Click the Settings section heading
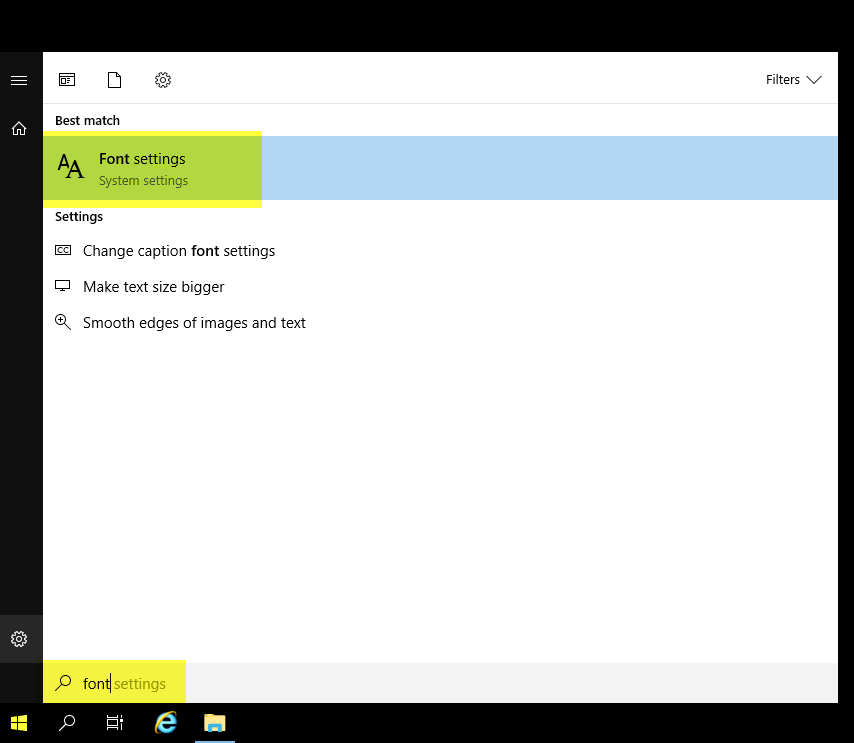854x743 pixels. click(79, 217)
